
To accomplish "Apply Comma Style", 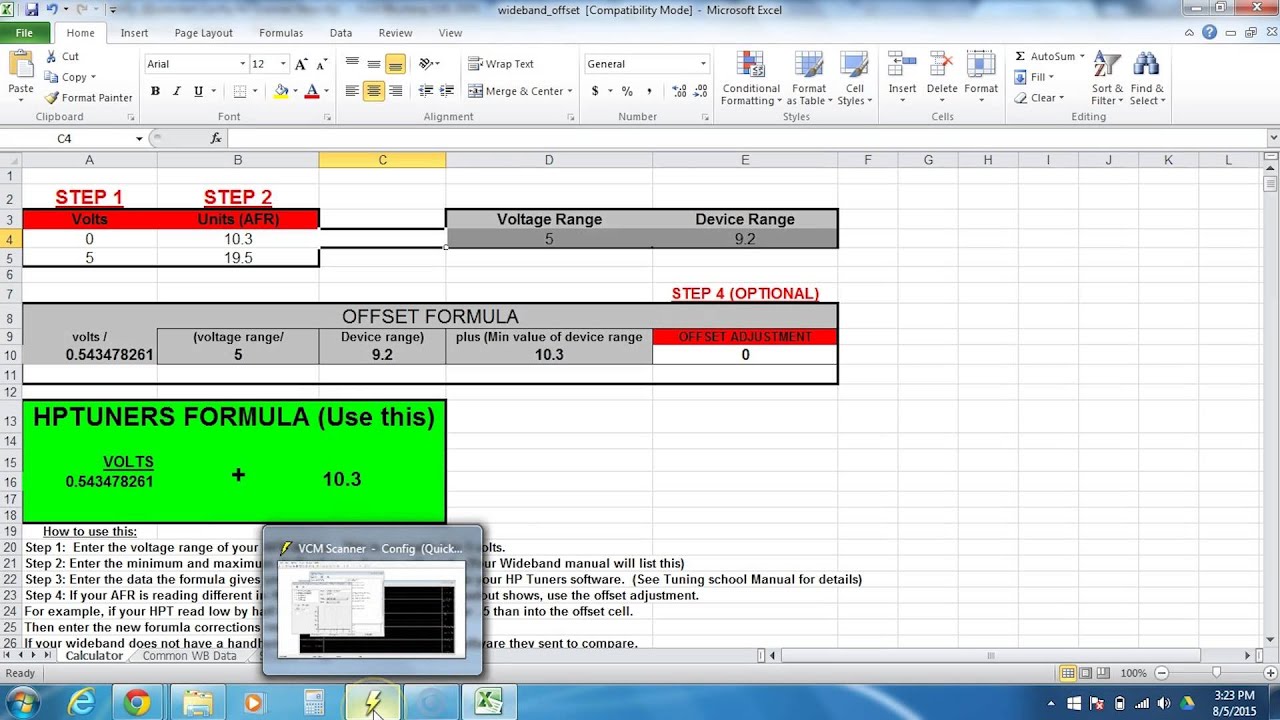I will [x=649, y=91].
